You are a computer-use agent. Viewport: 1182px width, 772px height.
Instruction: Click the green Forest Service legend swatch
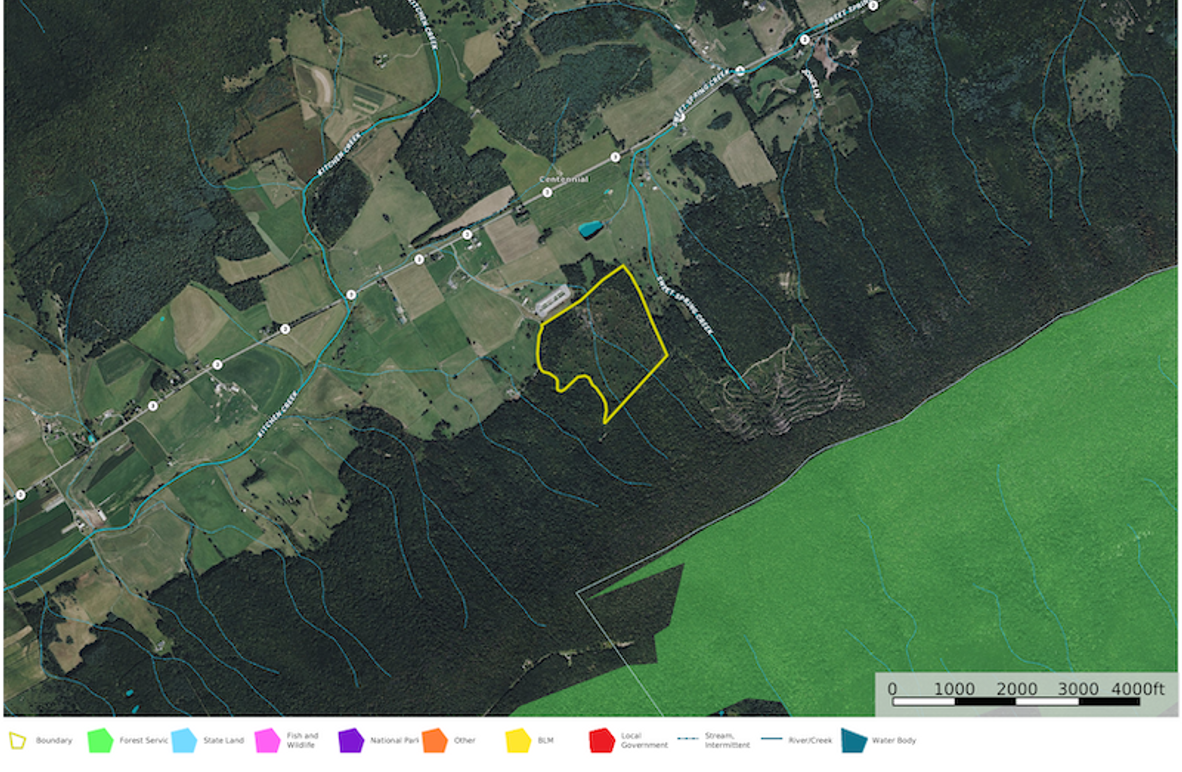[100, 741]
